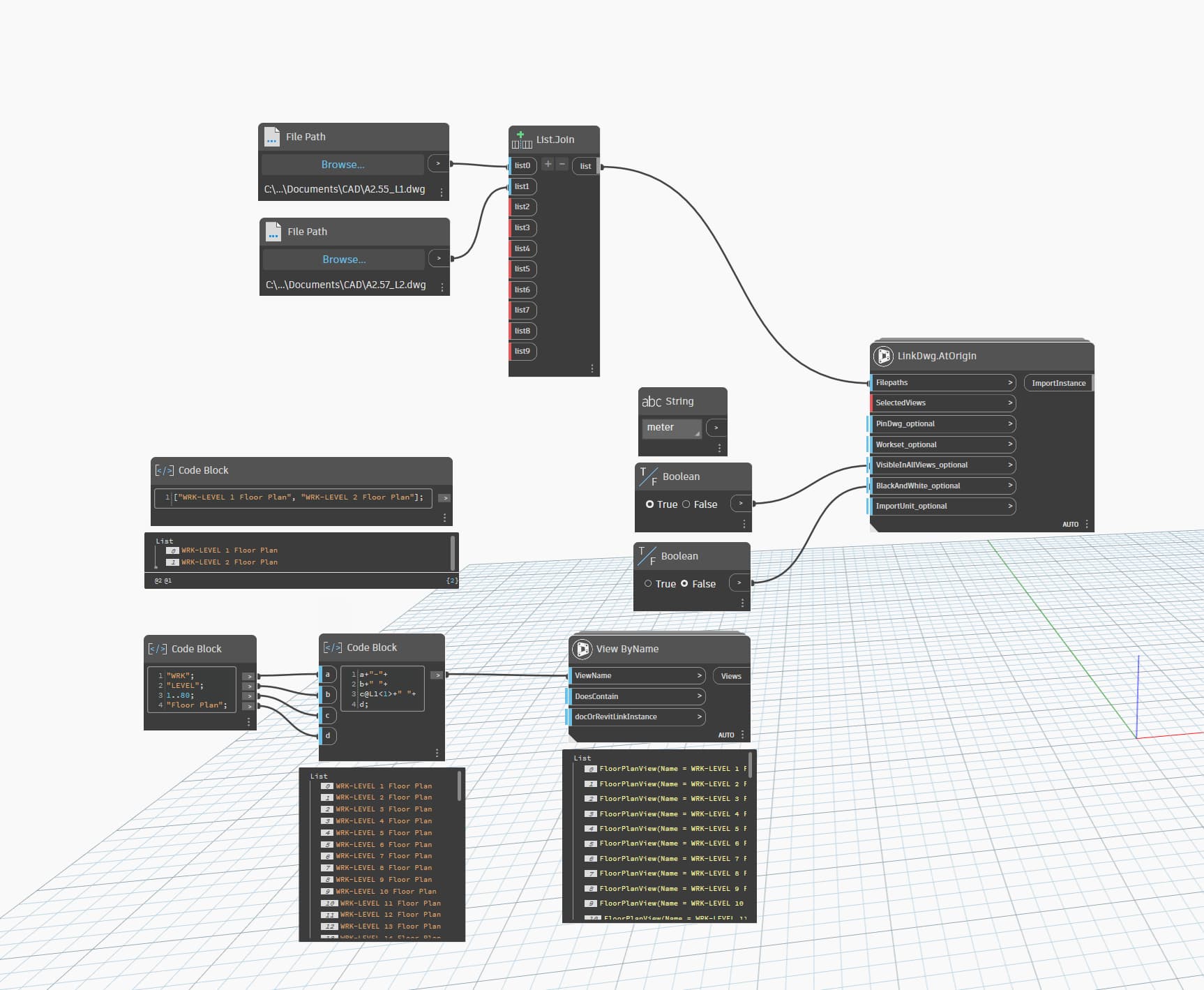Click the Views output port on View ByName
Screen dimensions: 1204x990
731,676
